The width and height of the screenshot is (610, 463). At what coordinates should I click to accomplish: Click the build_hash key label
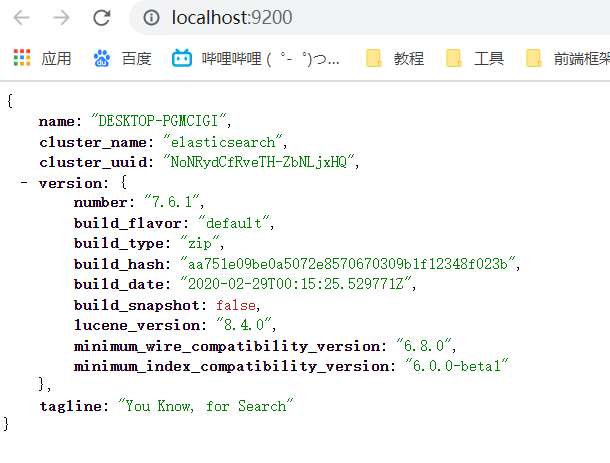pos(119,264)
